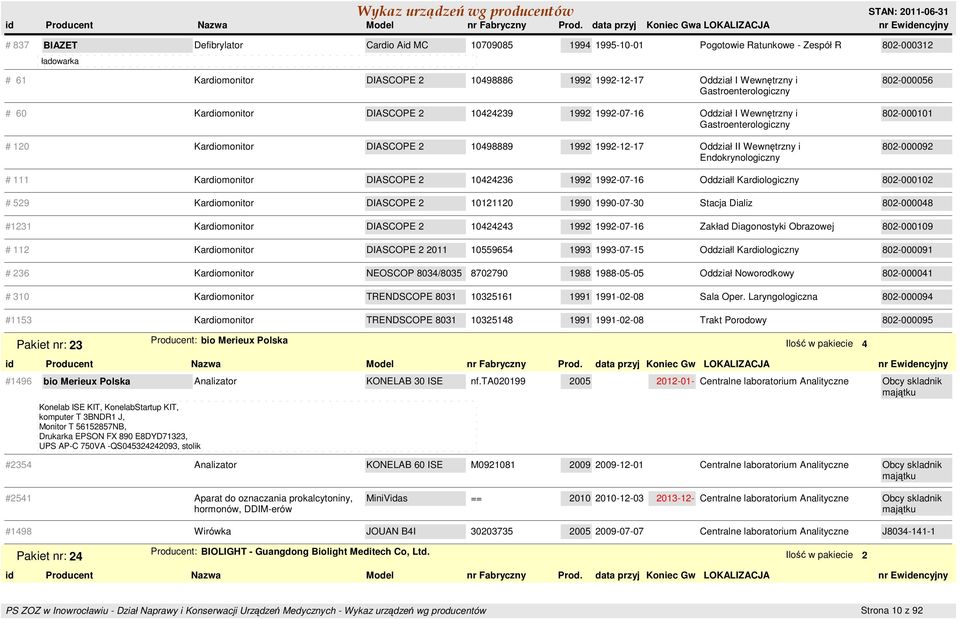Select row id '# 120'

[x=17, y=146]
